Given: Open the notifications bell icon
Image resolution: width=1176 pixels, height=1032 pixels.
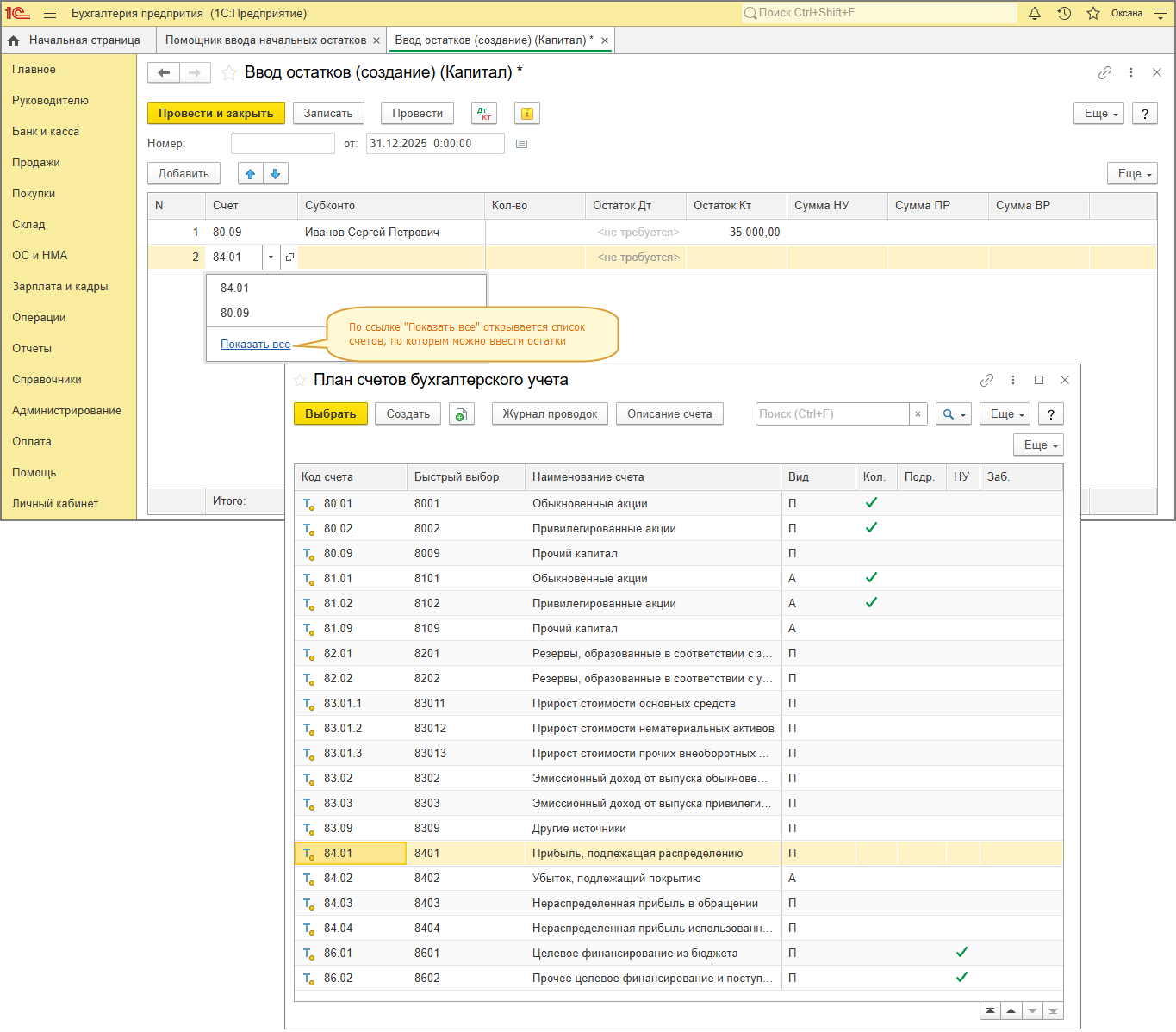Looking at the screenshot, I should click(x=1035, y=13).
